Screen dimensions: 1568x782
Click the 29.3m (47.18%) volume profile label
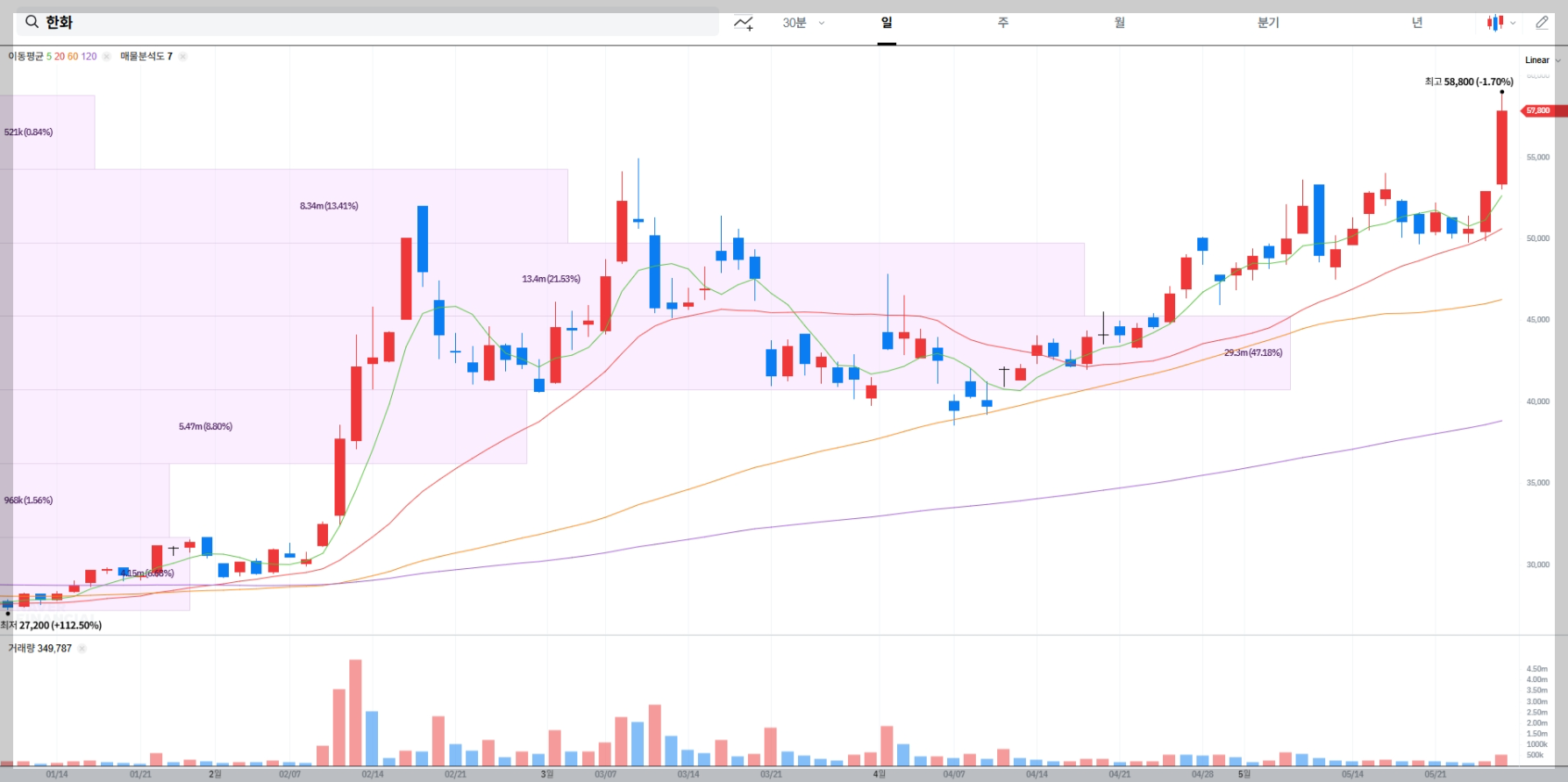point(1253,352)
